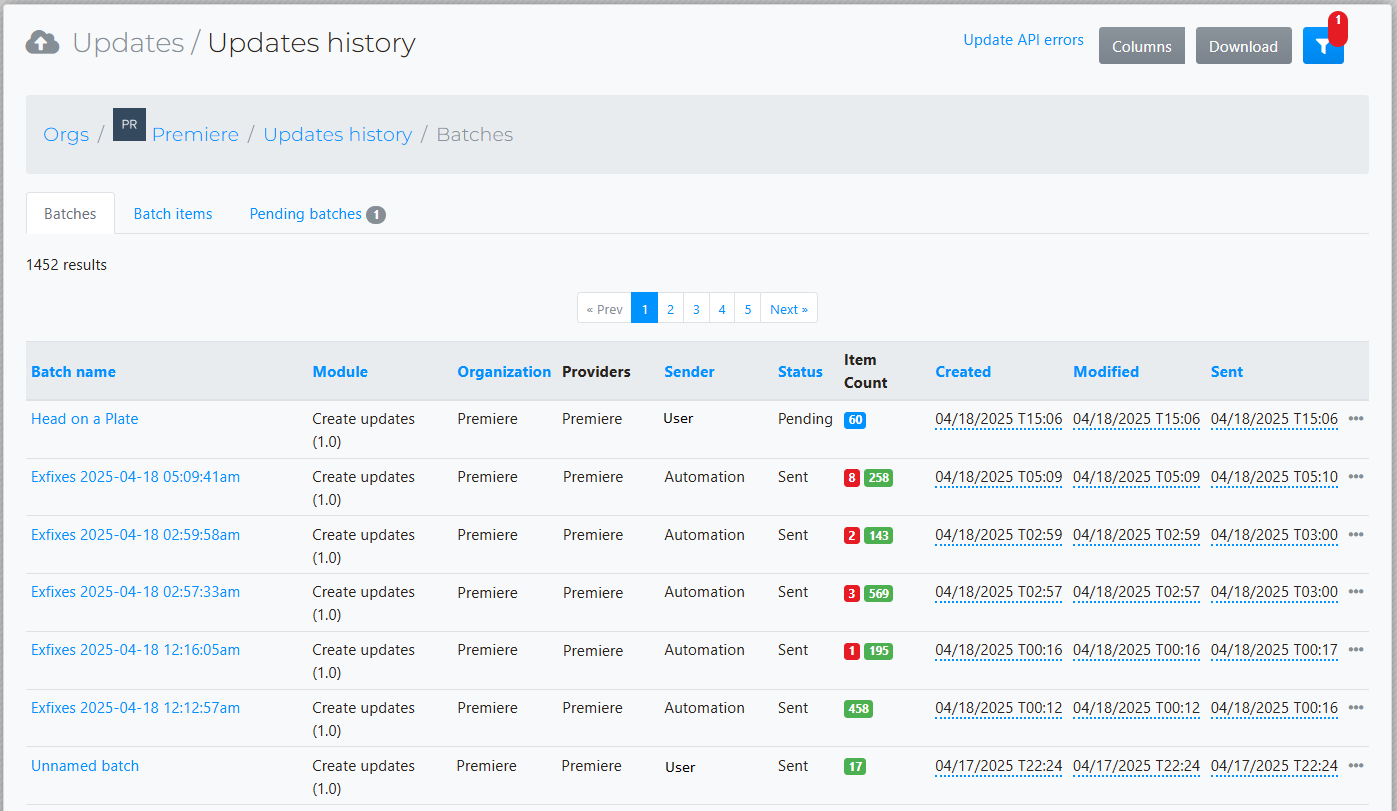Screen dimensions: 1397x811
Task: Click the PR organization avatar icon
Action: (x=129, y=125)
